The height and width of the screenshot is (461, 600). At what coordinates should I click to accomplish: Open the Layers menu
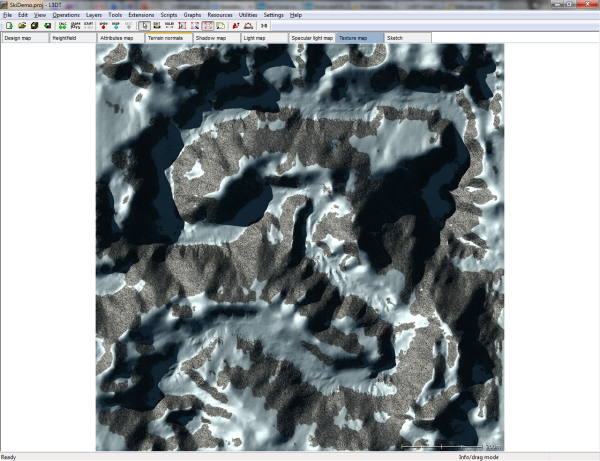pyautogui.click(x=94, y=16)
